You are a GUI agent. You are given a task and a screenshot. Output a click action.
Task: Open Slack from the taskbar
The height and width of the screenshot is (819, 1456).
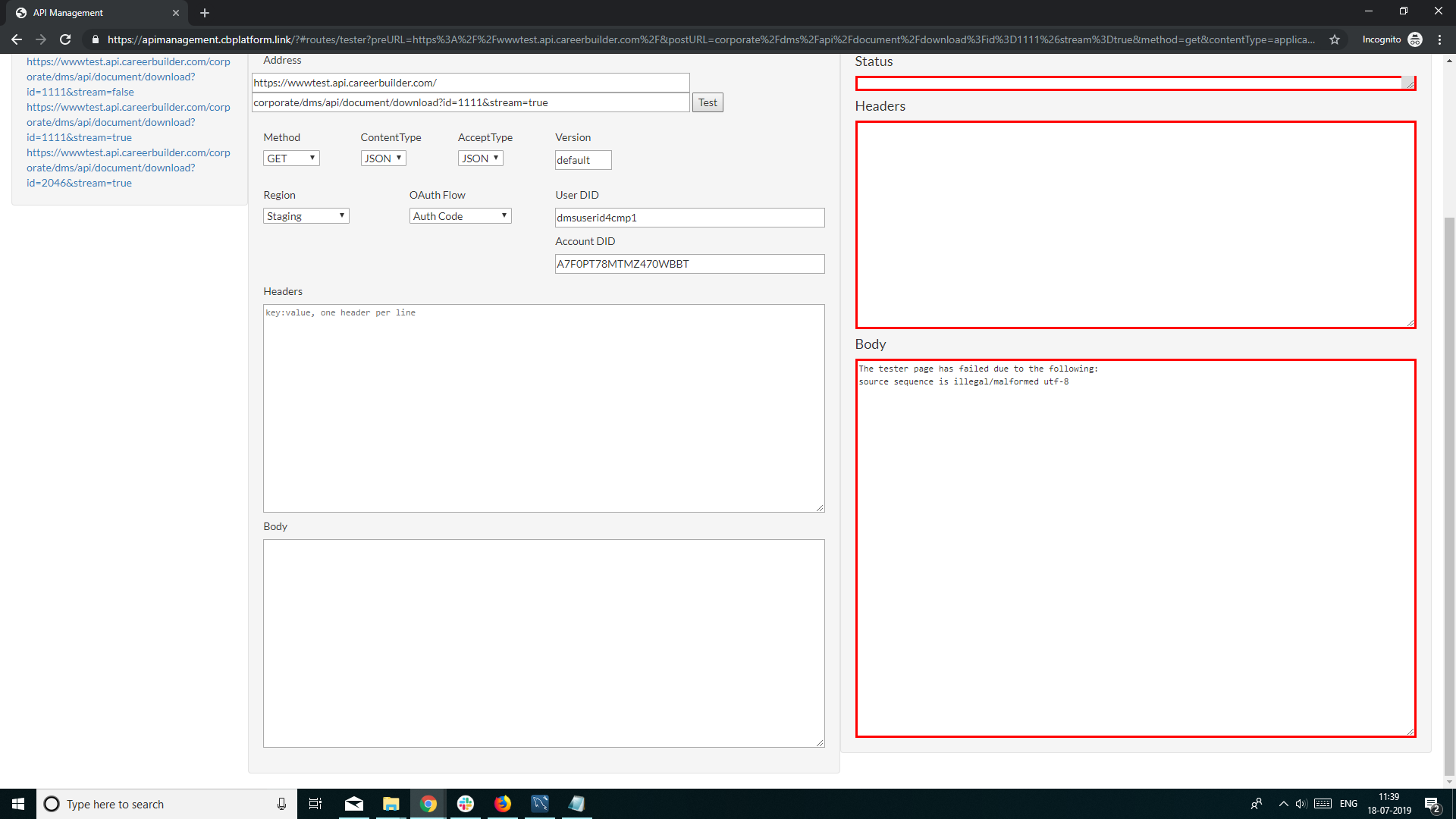[465, 804]
